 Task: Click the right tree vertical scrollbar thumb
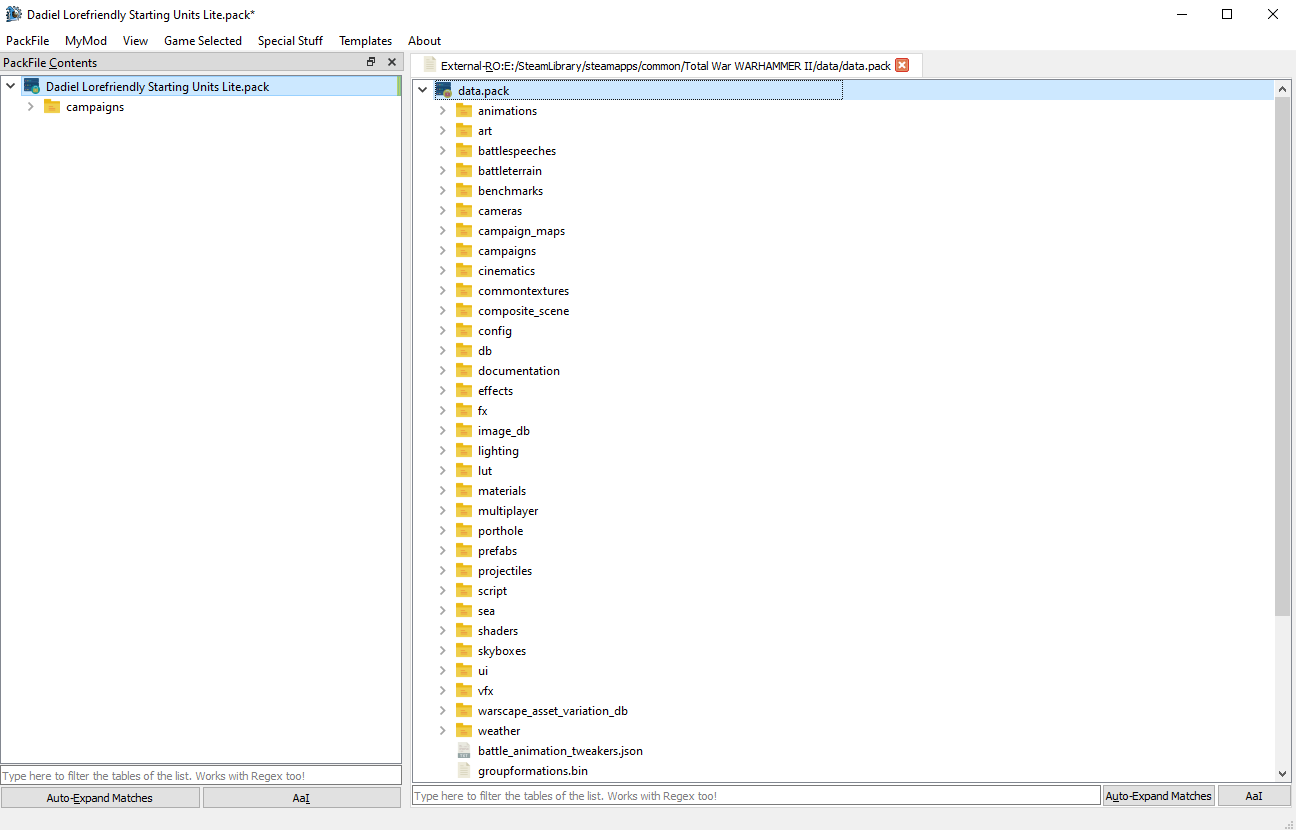1283,357
